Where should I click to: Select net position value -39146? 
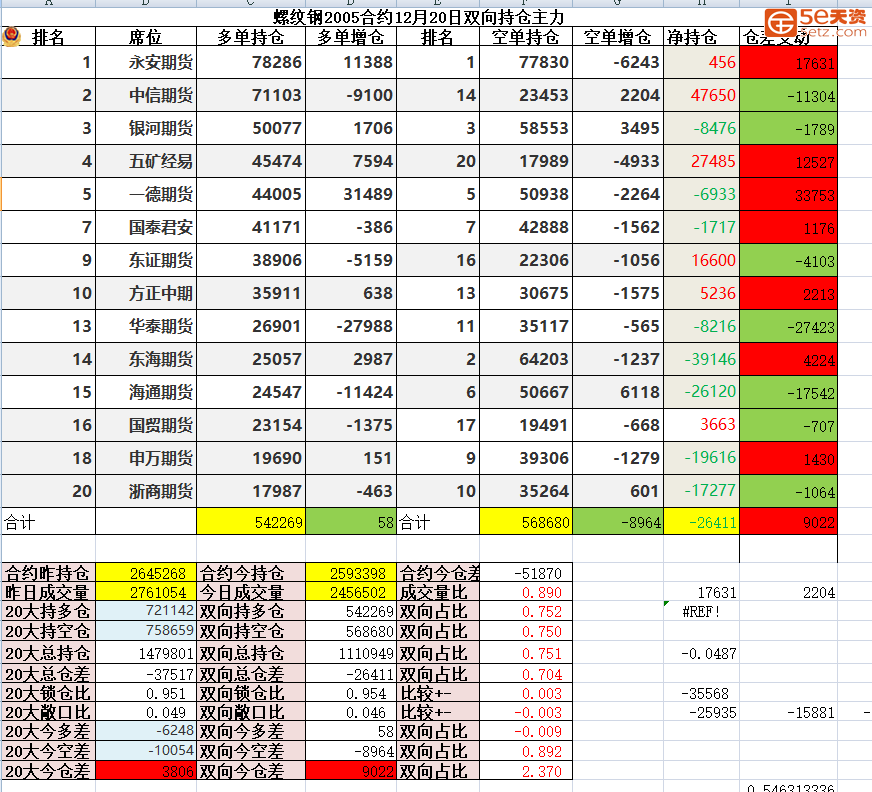(x=701, y=359)
